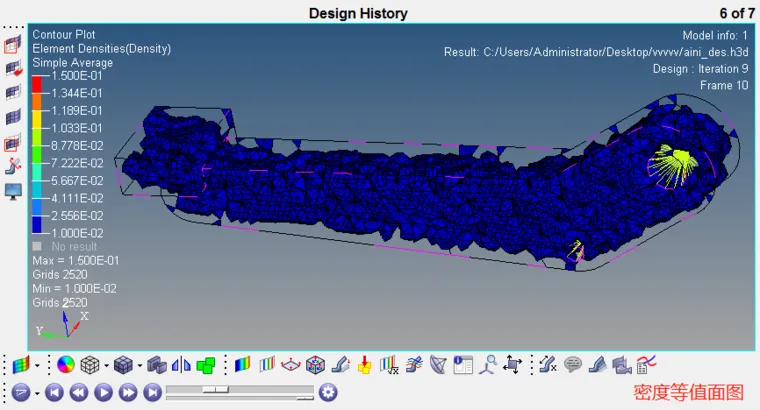Click the video camera capture icon
Viewport: 760px width, 410px height.
click(621, 364)
